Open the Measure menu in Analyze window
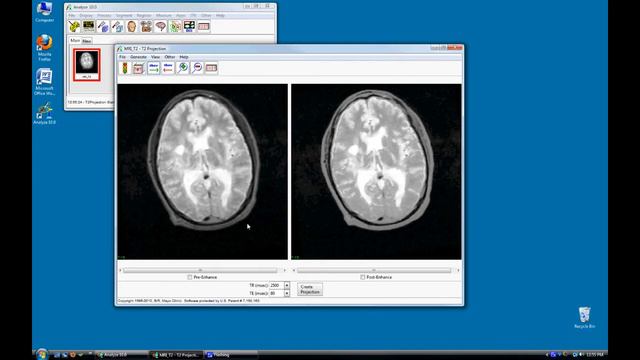Screen dimensions: 640x360 (164, 16)
